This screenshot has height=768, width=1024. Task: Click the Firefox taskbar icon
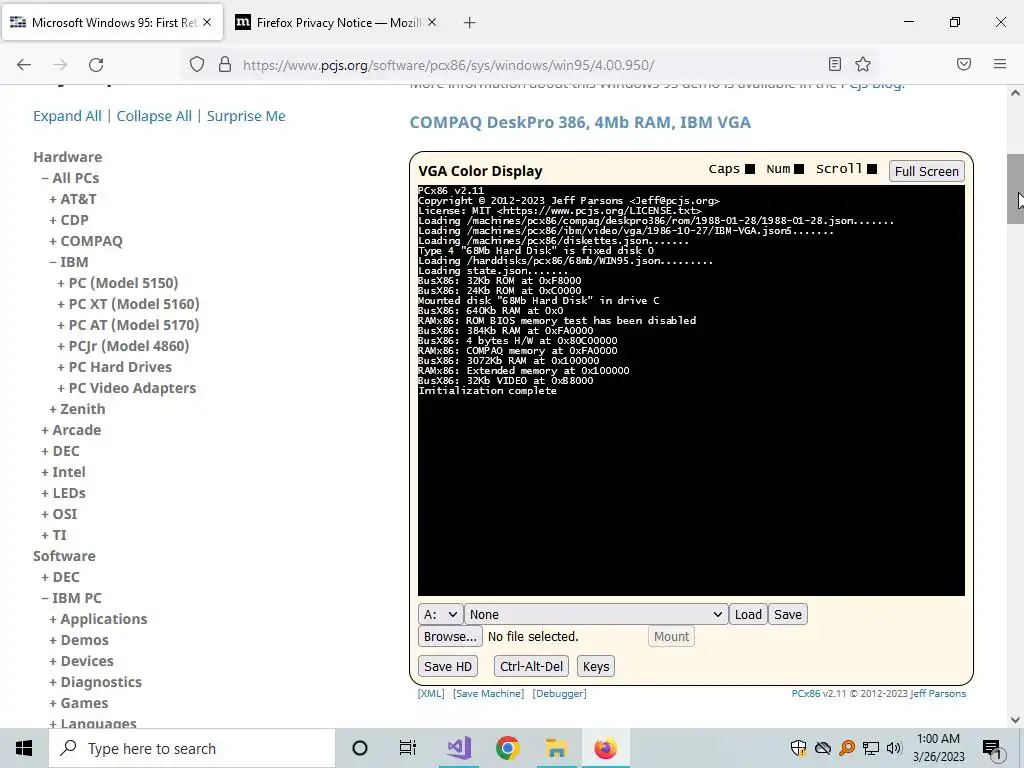[605, 748]
